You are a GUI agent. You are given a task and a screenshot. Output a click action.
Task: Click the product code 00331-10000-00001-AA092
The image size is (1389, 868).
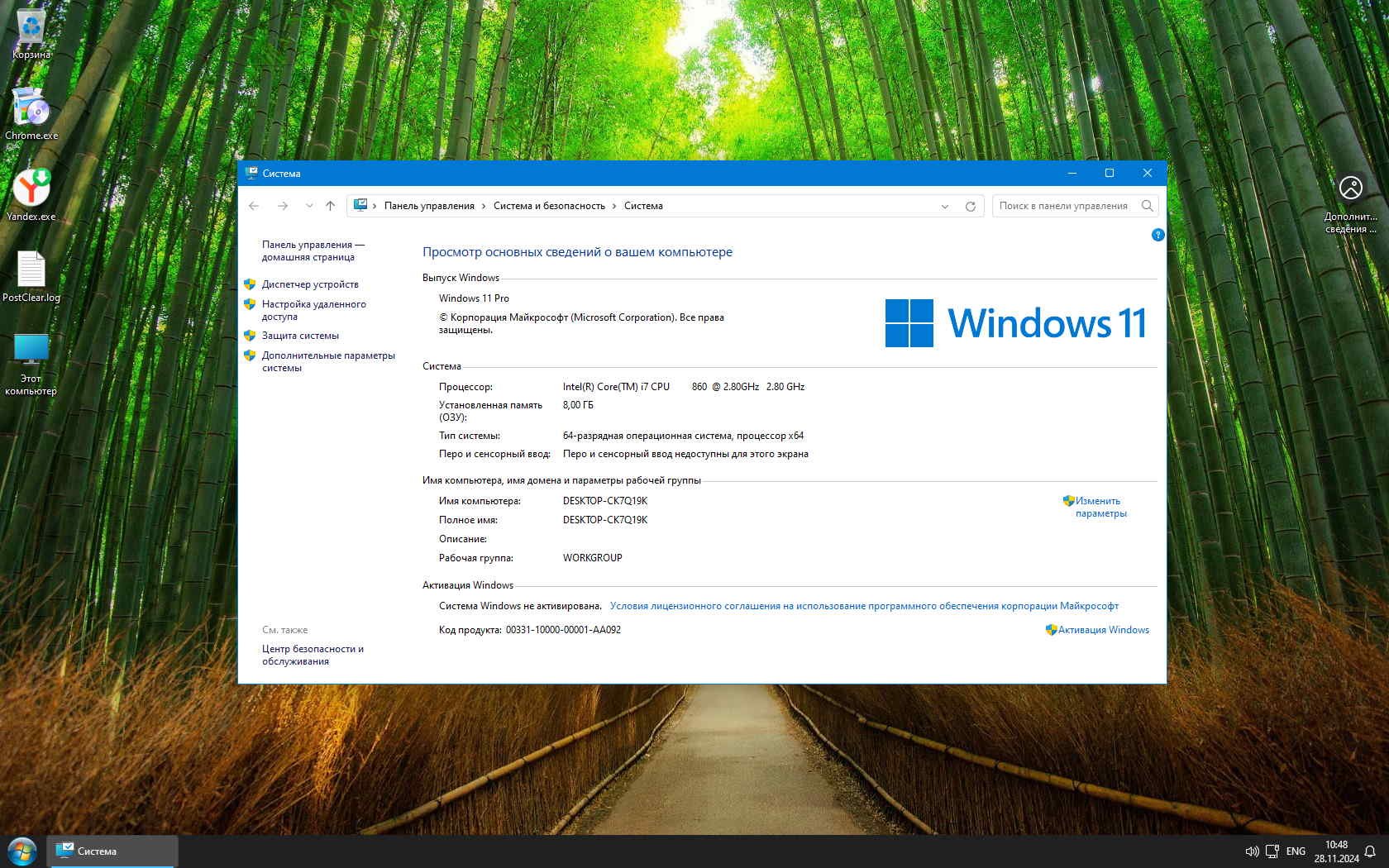click(563, 630)
